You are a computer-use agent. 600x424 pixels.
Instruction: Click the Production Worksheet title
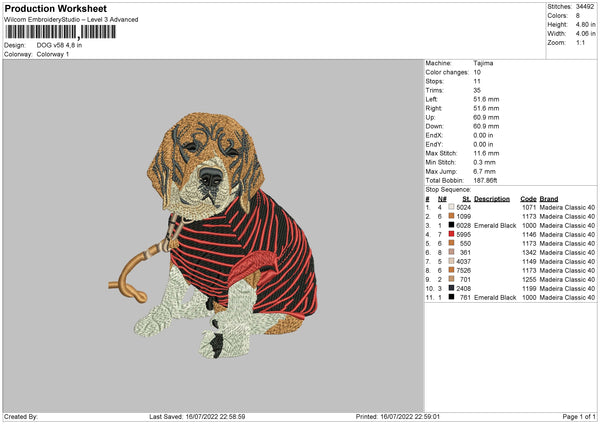coord(55,8)
